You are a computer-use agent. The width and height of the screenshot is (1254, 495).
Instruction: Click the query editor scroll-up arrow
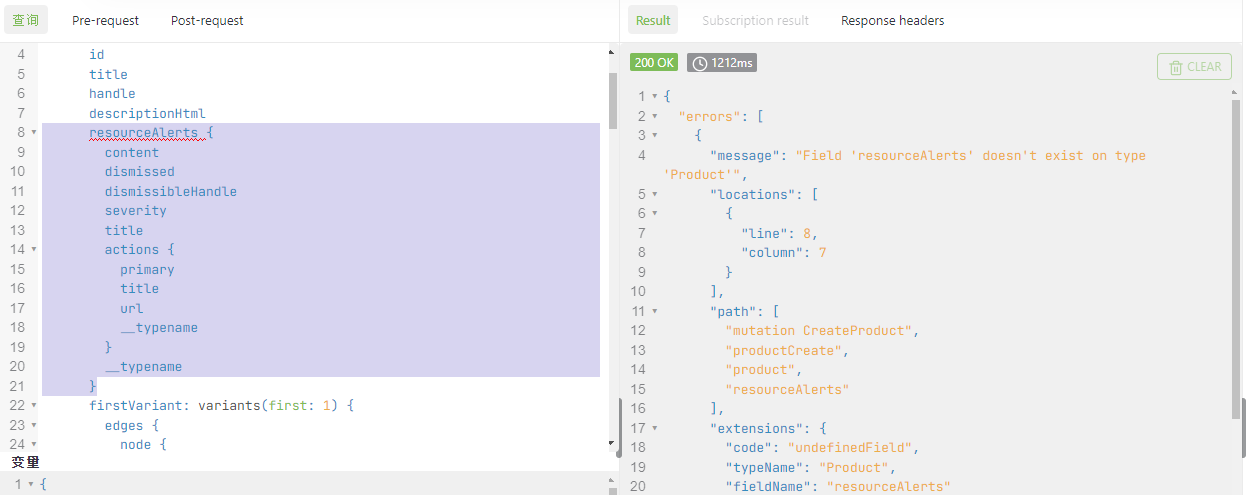pos(612,52)
